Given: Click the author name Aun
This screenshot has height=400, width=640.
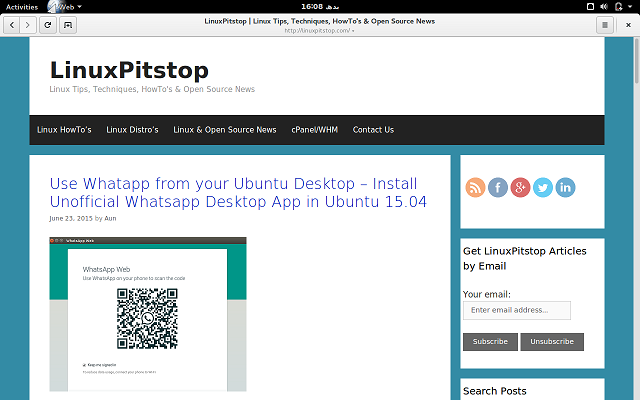Looking at the screenshot, I should pyautogui.click(x=110, y=218).
